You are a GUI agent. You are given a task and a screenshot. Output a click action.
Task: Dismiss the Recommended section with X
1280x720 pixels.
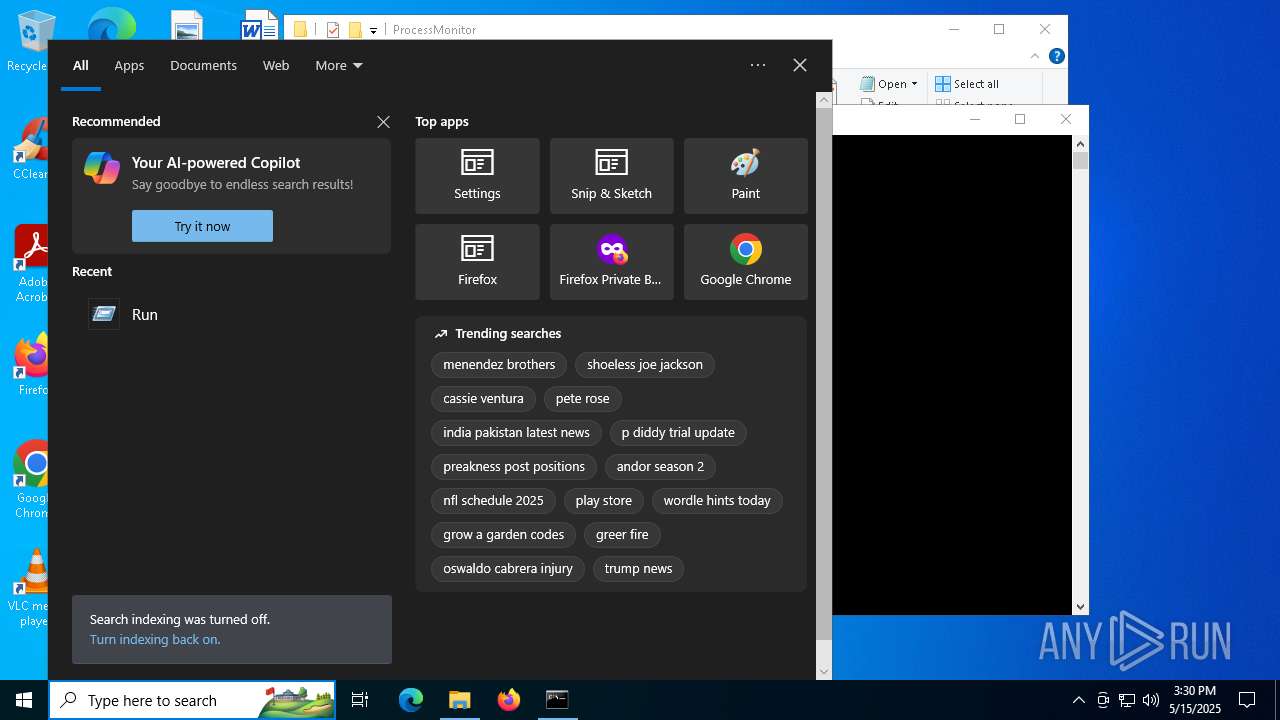383,121
